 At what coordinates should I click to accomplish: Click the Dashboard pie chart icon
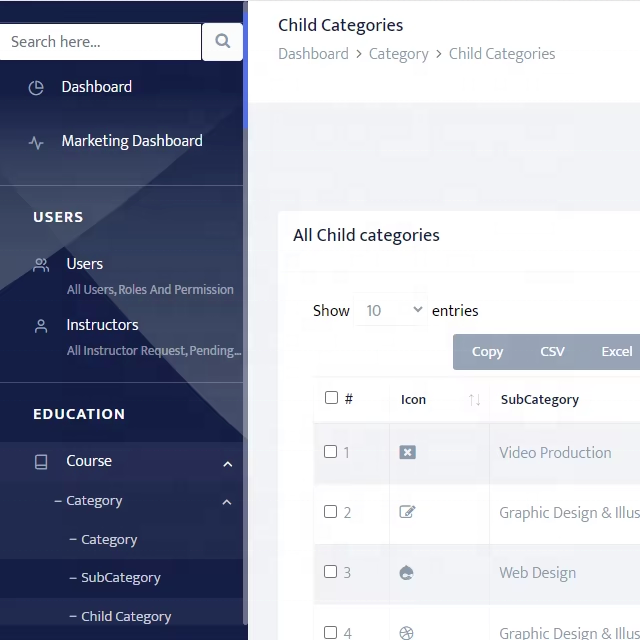36,87
